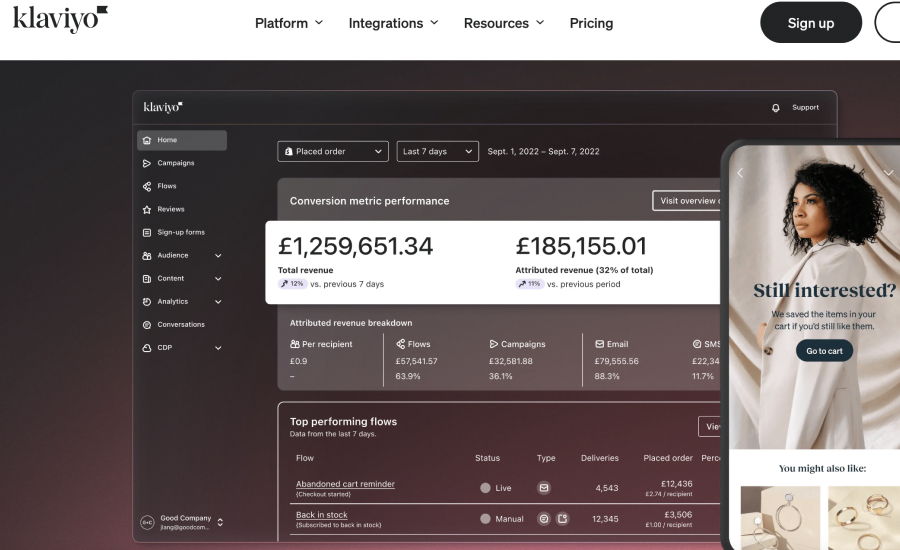Click the 4,543 deliveries value
Image resolution: width=900 pixels, height=550 pixels.
607,488
